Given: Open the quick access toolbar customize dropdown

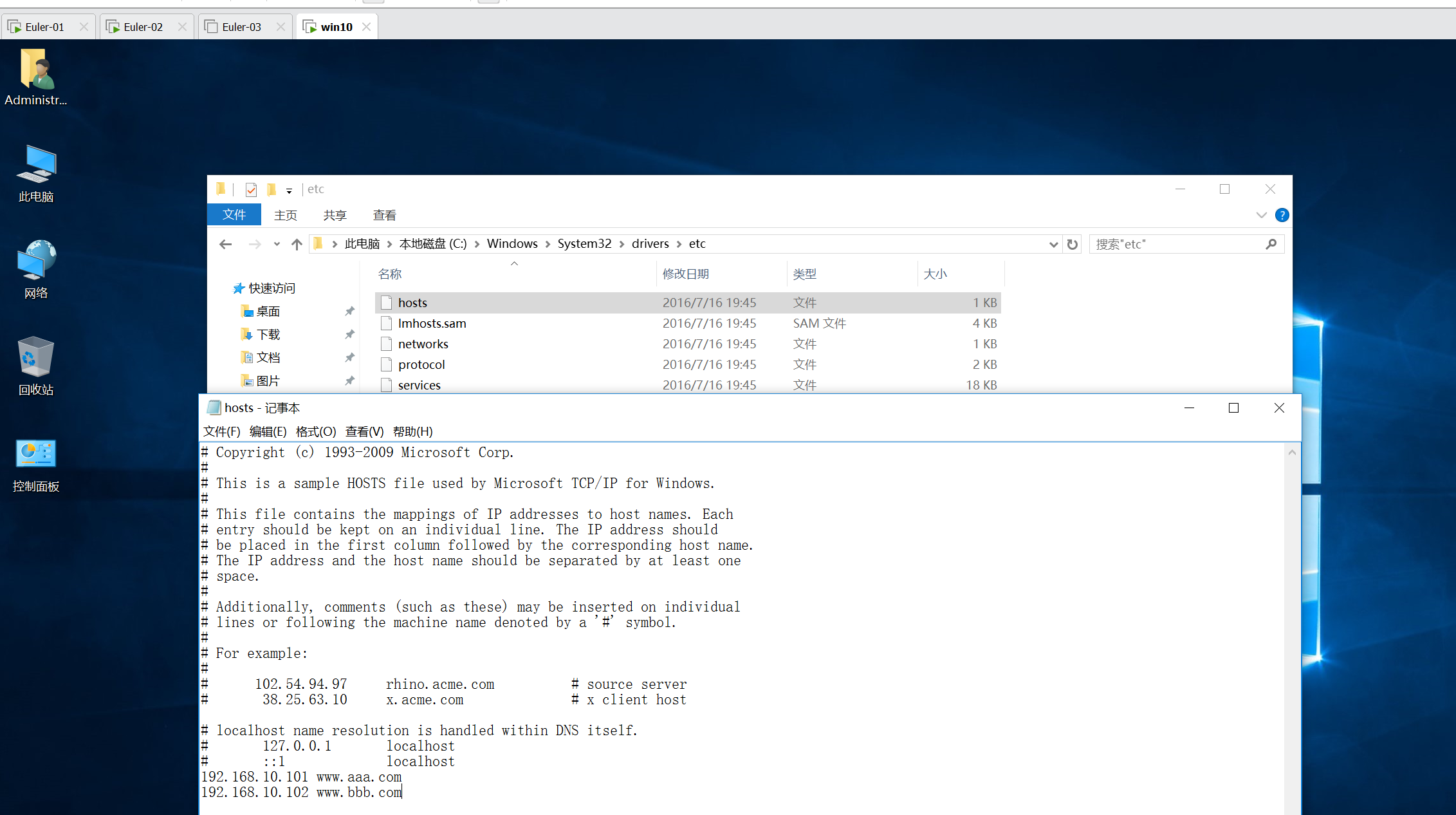Looking at the screenshot, I should (289, 191).
